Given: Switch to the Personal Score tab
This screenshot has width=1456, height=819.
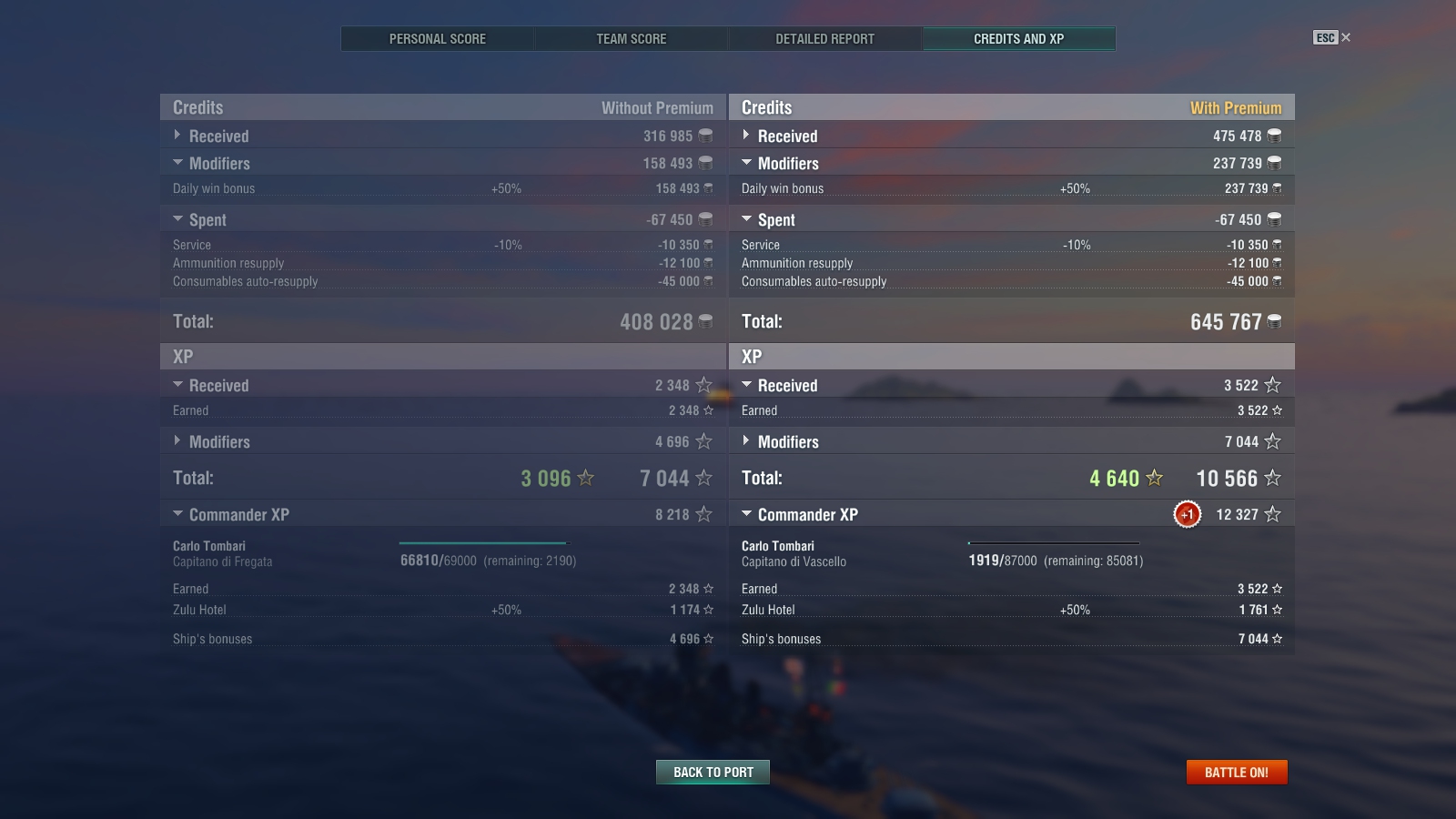Looking at the screenshot, I should click(x=438, y=39).
